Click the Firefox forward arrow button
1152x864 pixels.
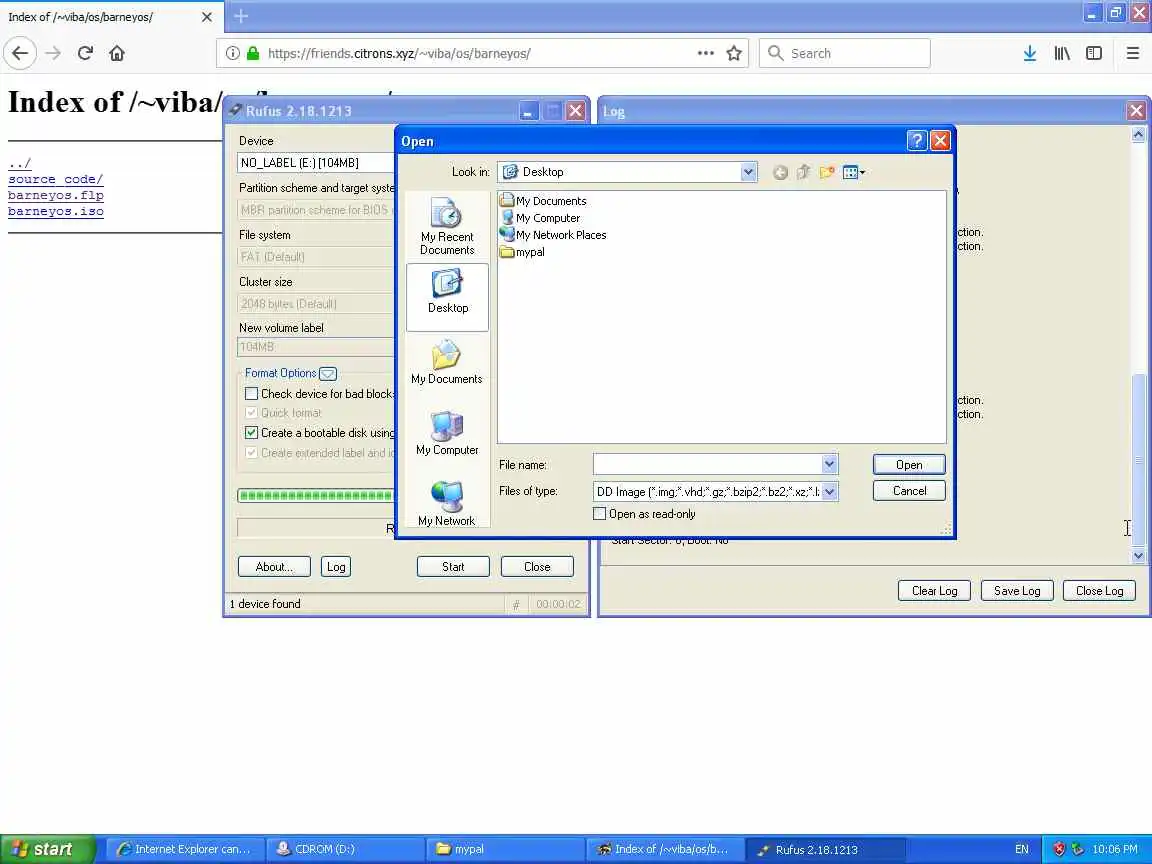point(53,53)
